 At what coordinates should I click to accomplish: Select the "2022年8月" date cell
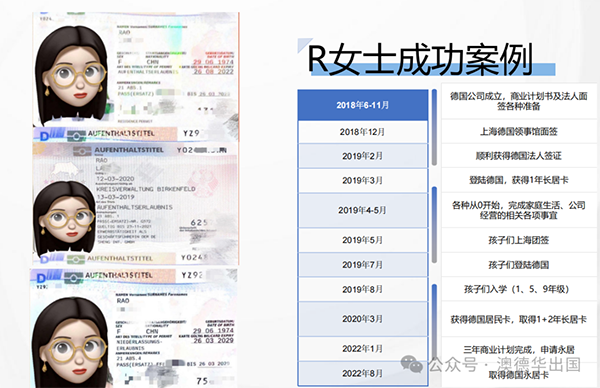coord(363,373)
